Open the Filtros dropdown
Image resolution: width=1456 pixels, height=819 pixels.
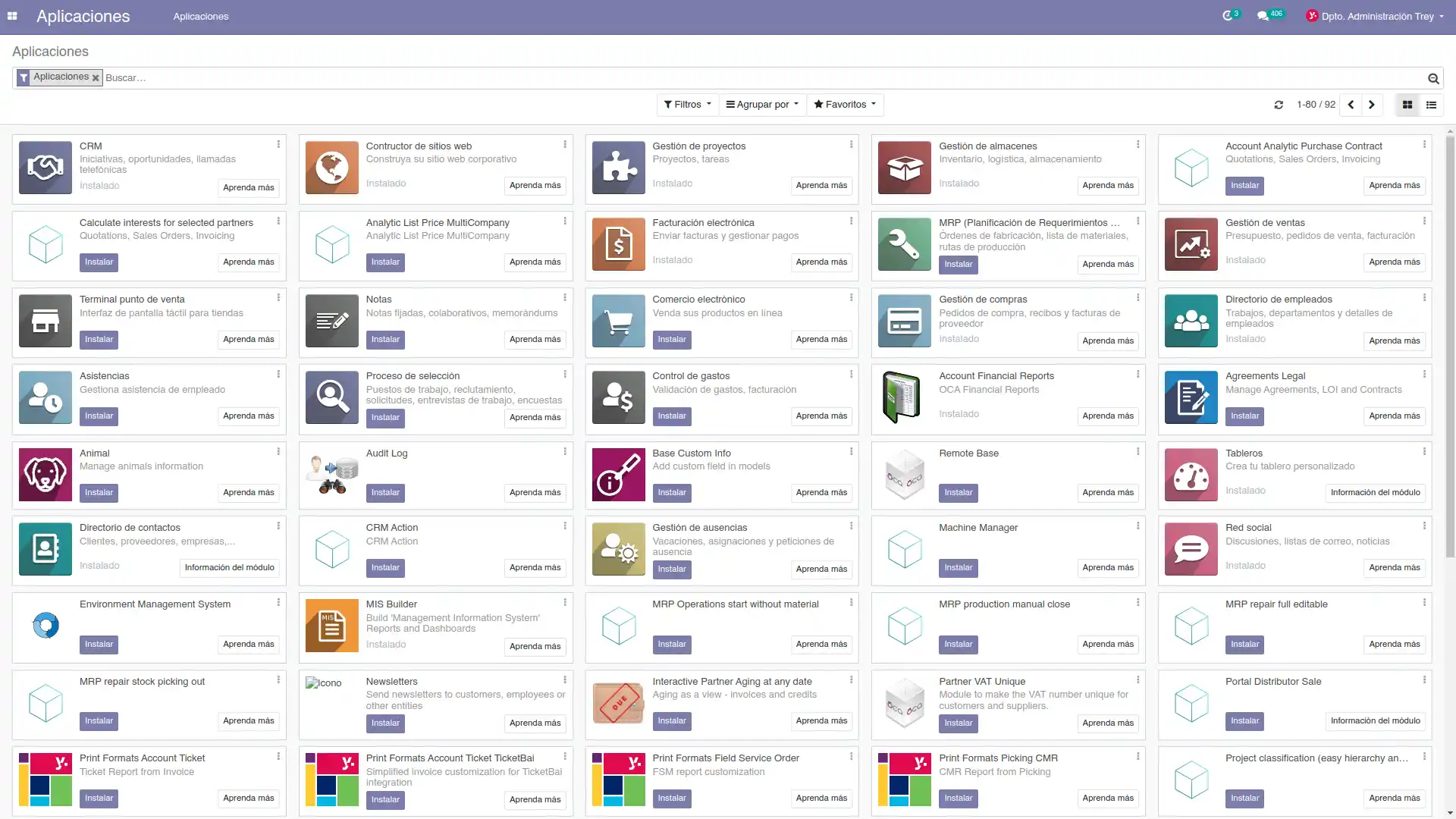[x=688, y=105]
